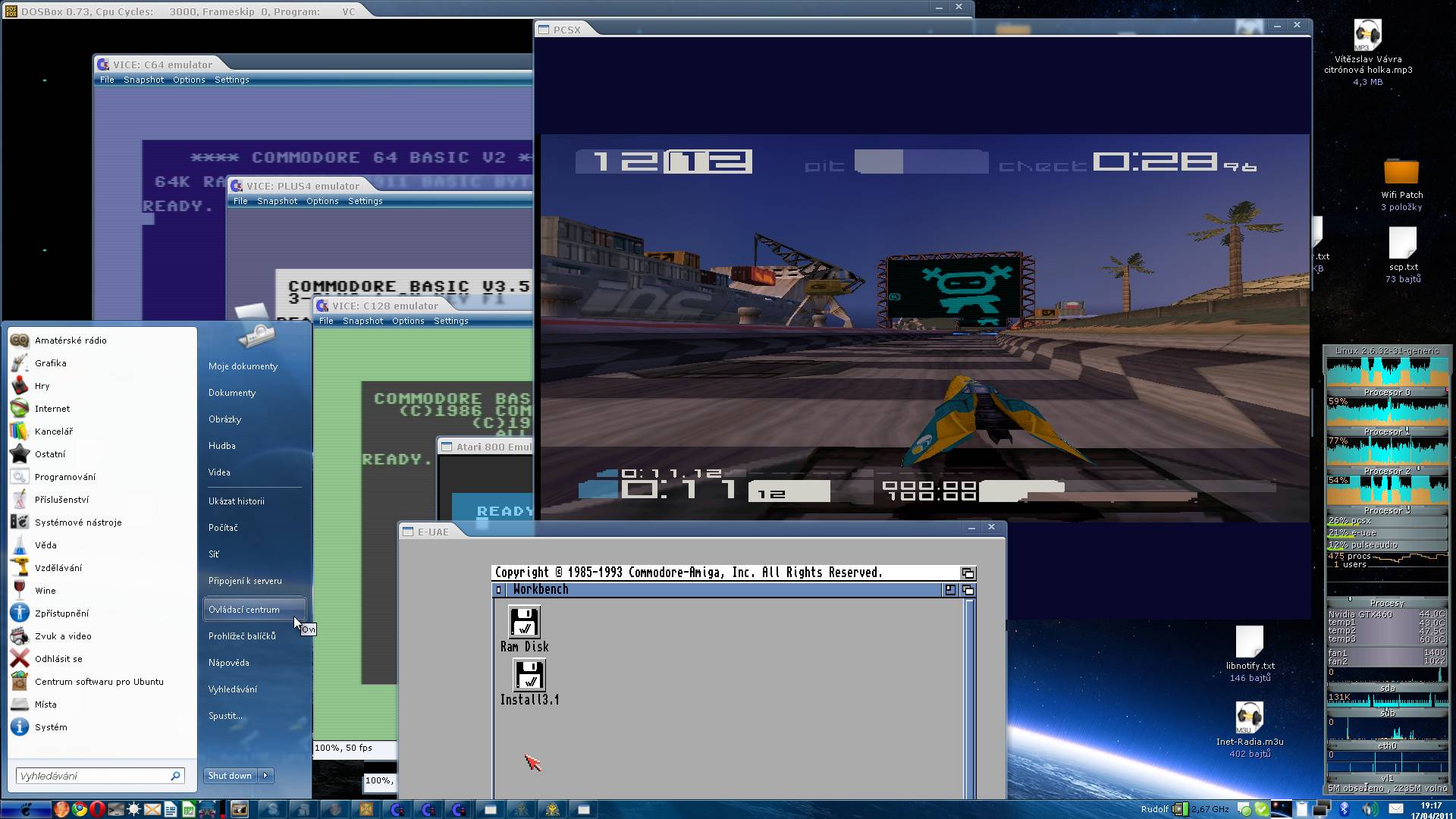This screenshot has width=1456, height=819.
Task: Click the new-mail envelope tray icon
Action: pos(1396,809)
